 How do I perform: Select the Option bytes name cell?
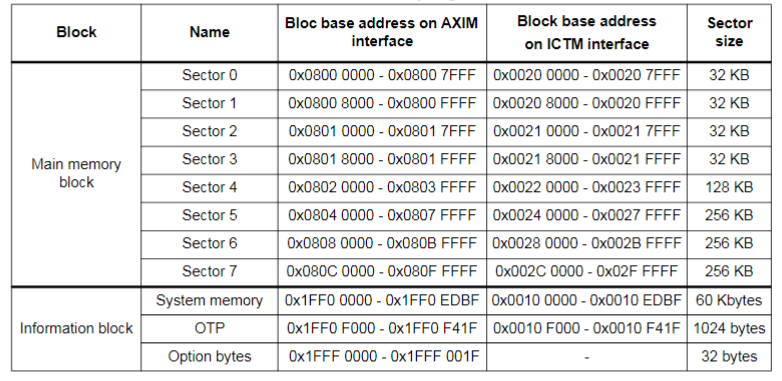[x=209, y=357]
